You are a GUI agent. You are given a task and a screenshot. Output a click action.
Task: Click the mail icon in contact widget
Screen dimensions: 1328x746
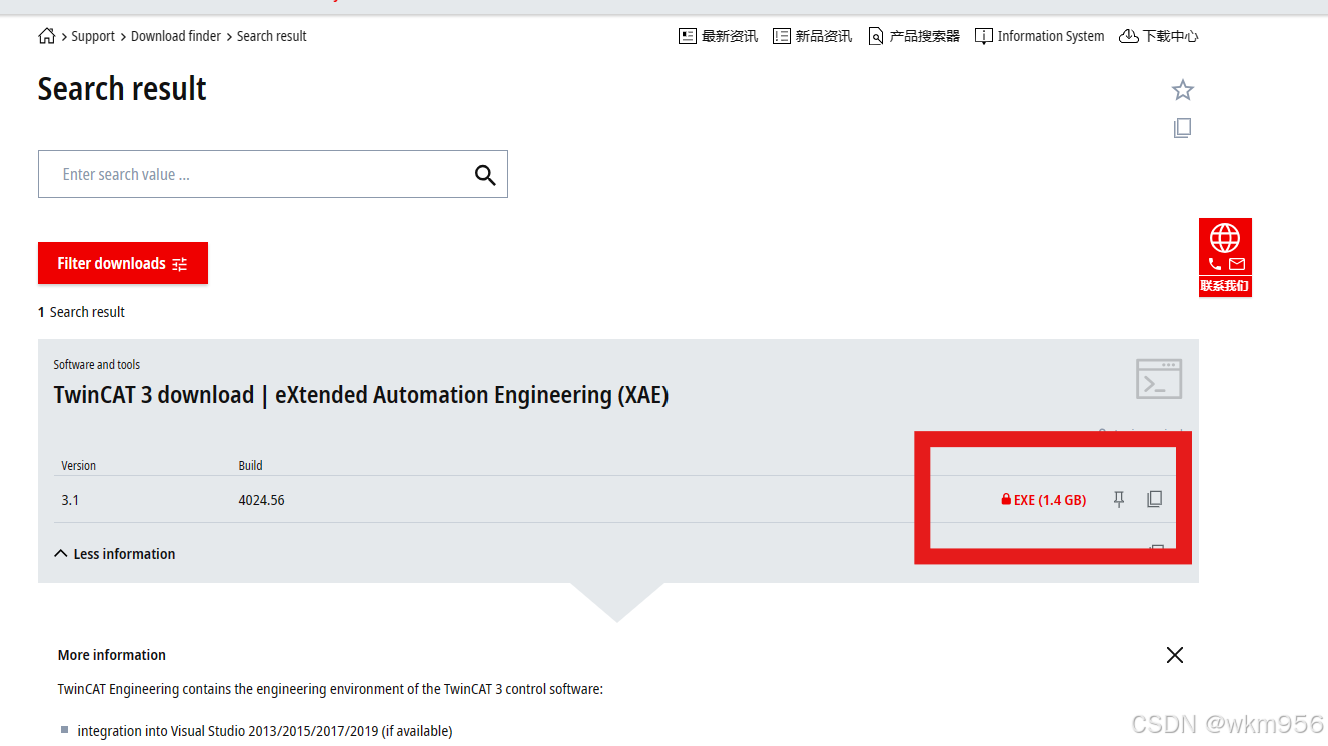(1237, 264)
